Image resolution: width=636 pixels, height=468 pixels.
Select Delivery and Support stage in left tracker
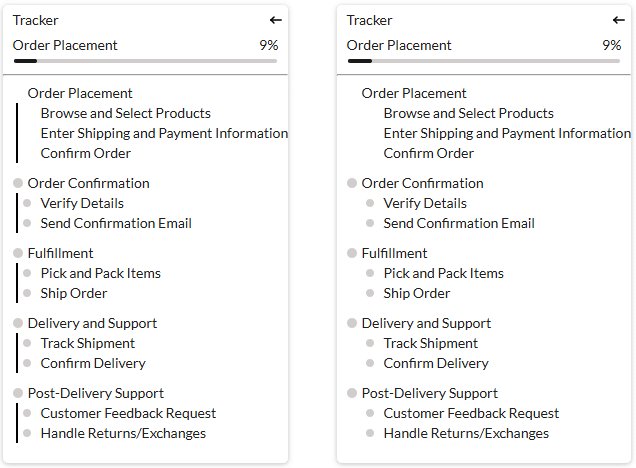coord(92,323)
